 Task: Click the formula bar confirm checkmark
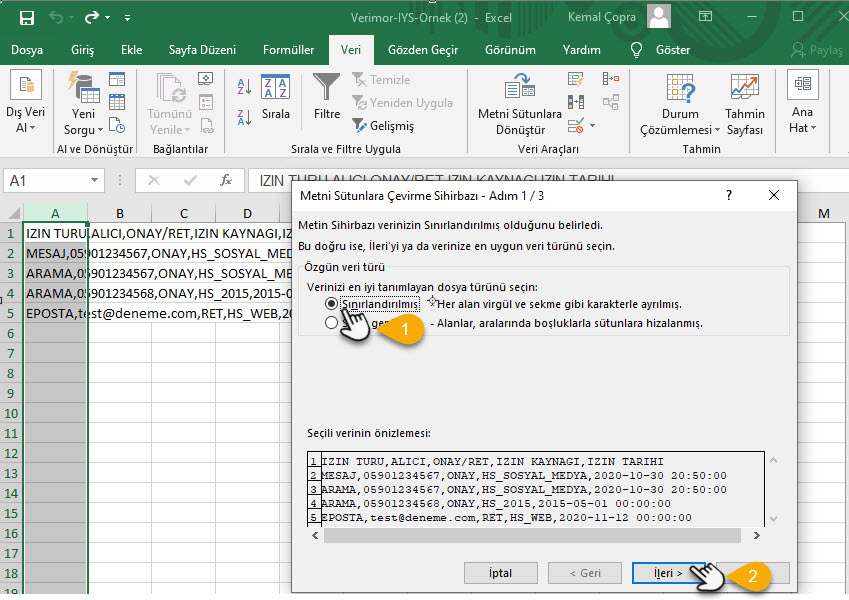(190, 180)
